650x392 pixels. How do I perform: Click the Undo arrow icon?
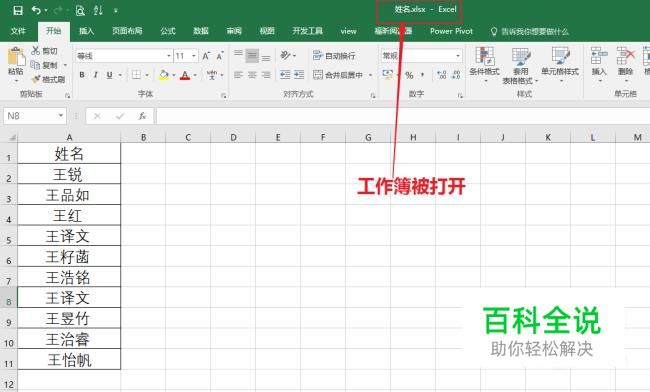[36, 10]
